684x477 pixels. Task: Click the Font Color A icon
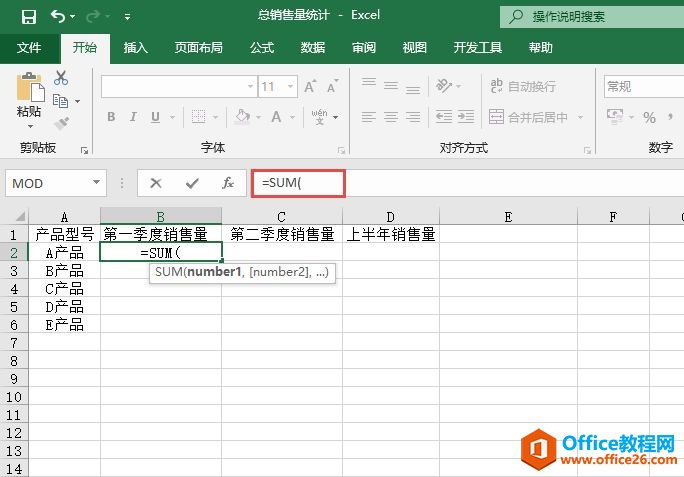pyautogui.click(x=276, y=117)
